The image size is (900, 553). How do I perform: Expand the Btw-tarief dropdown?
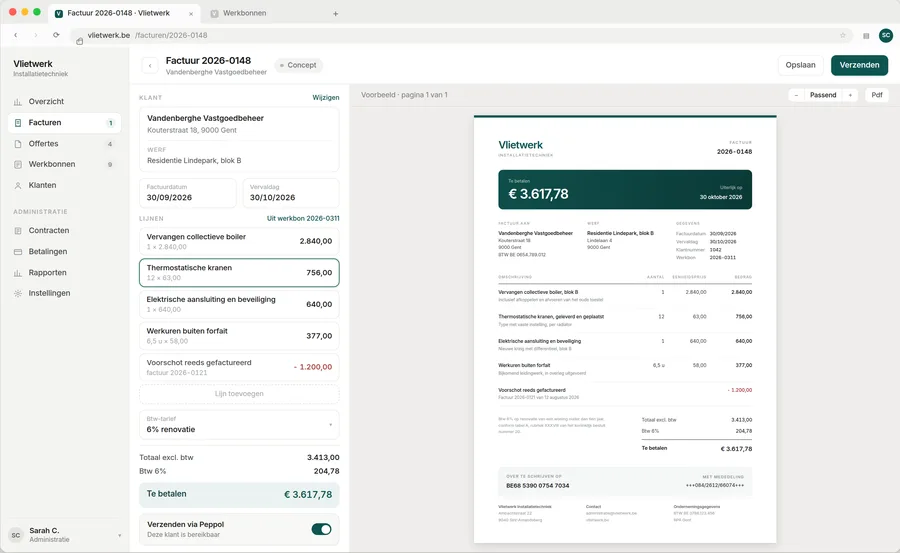click(x=239, y=425)
